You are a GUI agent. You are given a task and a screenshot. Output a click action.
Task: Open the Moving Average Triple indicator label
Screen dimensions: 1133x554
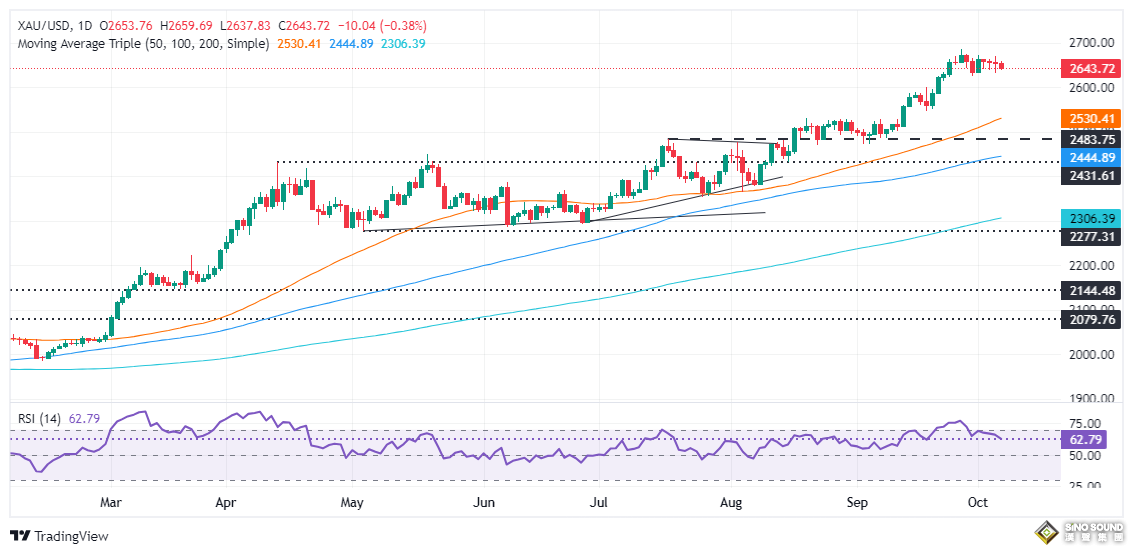click(140, 44)
